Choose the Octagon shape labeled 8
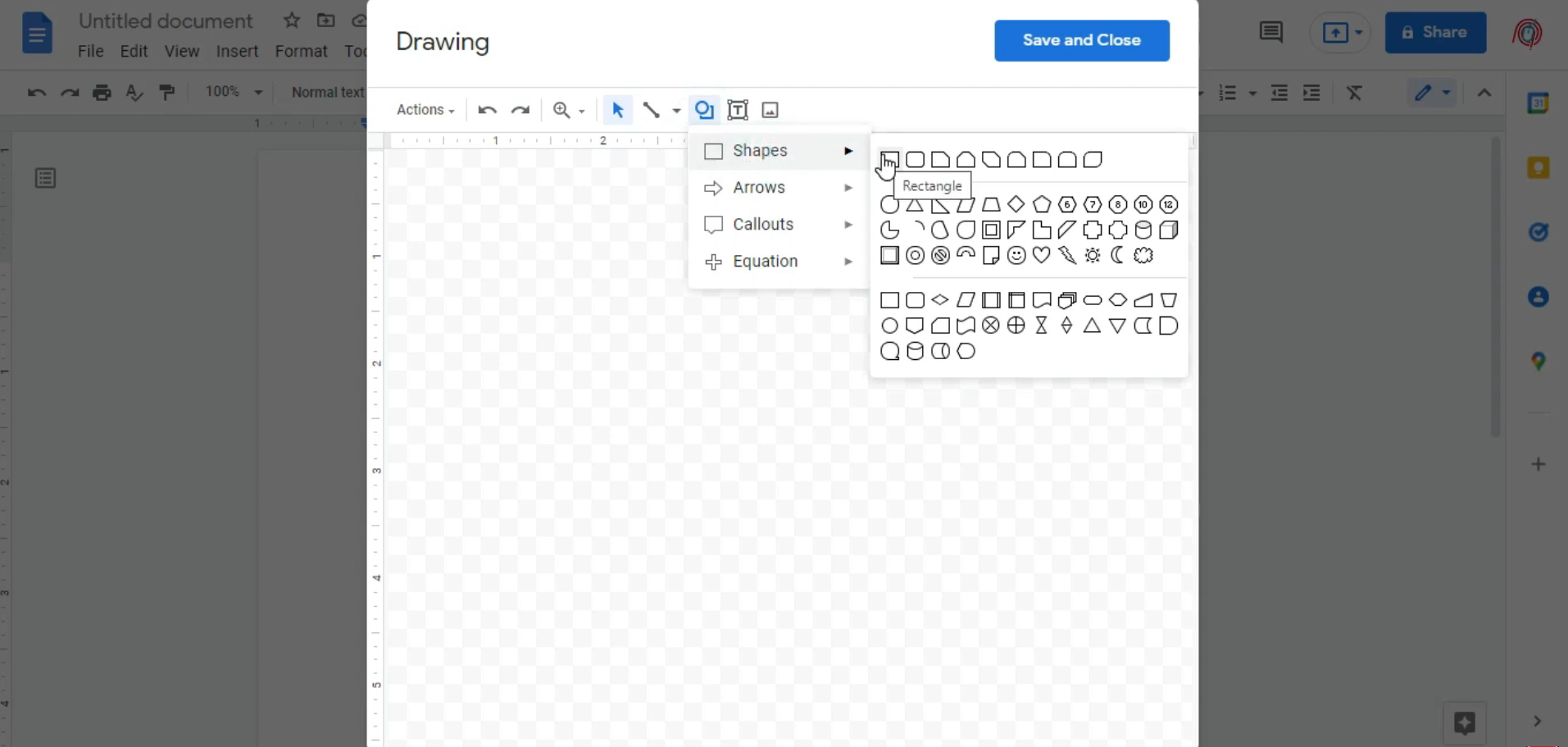1568x747 pixels. coord(1118,204)
